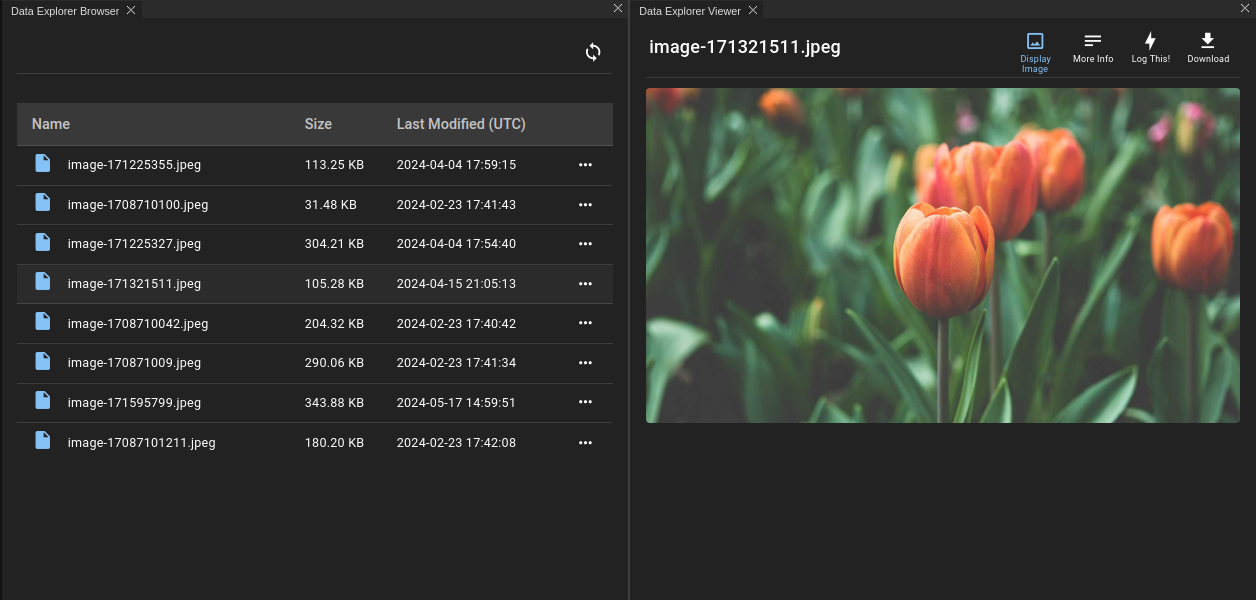Click file icon for image-1708710042.jpeg

point(42,322)
